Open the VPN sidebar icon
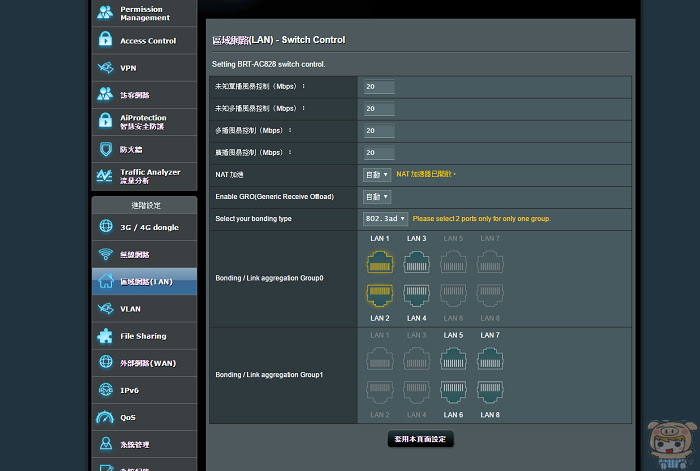 (x=106, y=67)
